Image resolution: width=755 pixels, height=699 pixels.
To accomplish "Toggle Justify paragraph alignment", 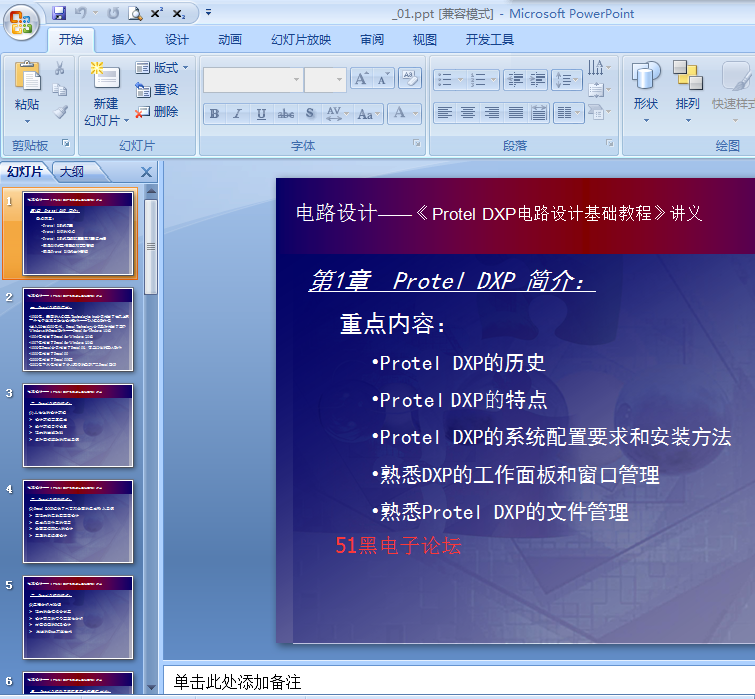I will point(516,114).
